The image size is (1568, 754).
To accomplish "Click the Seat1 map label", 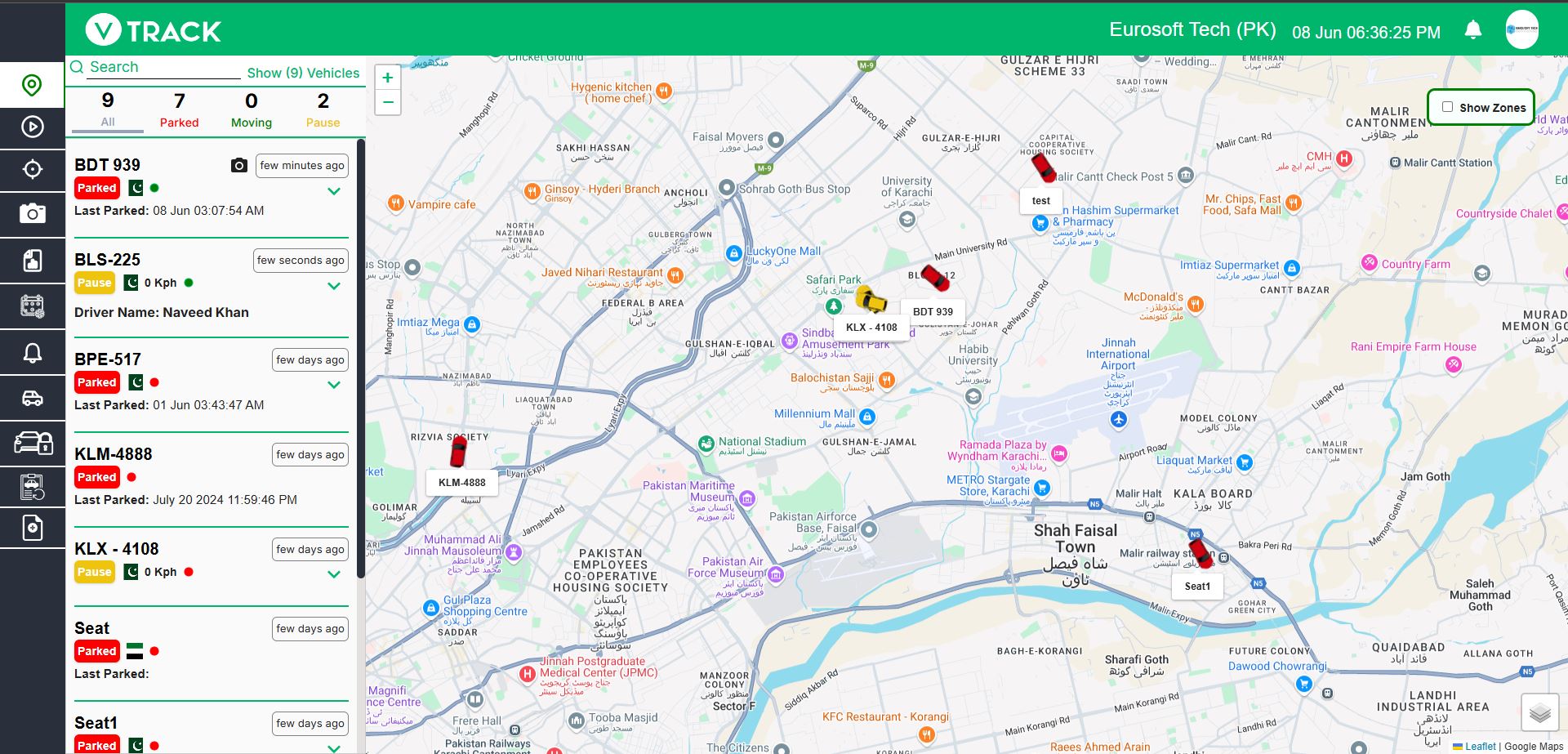I will coord(1198,587).
